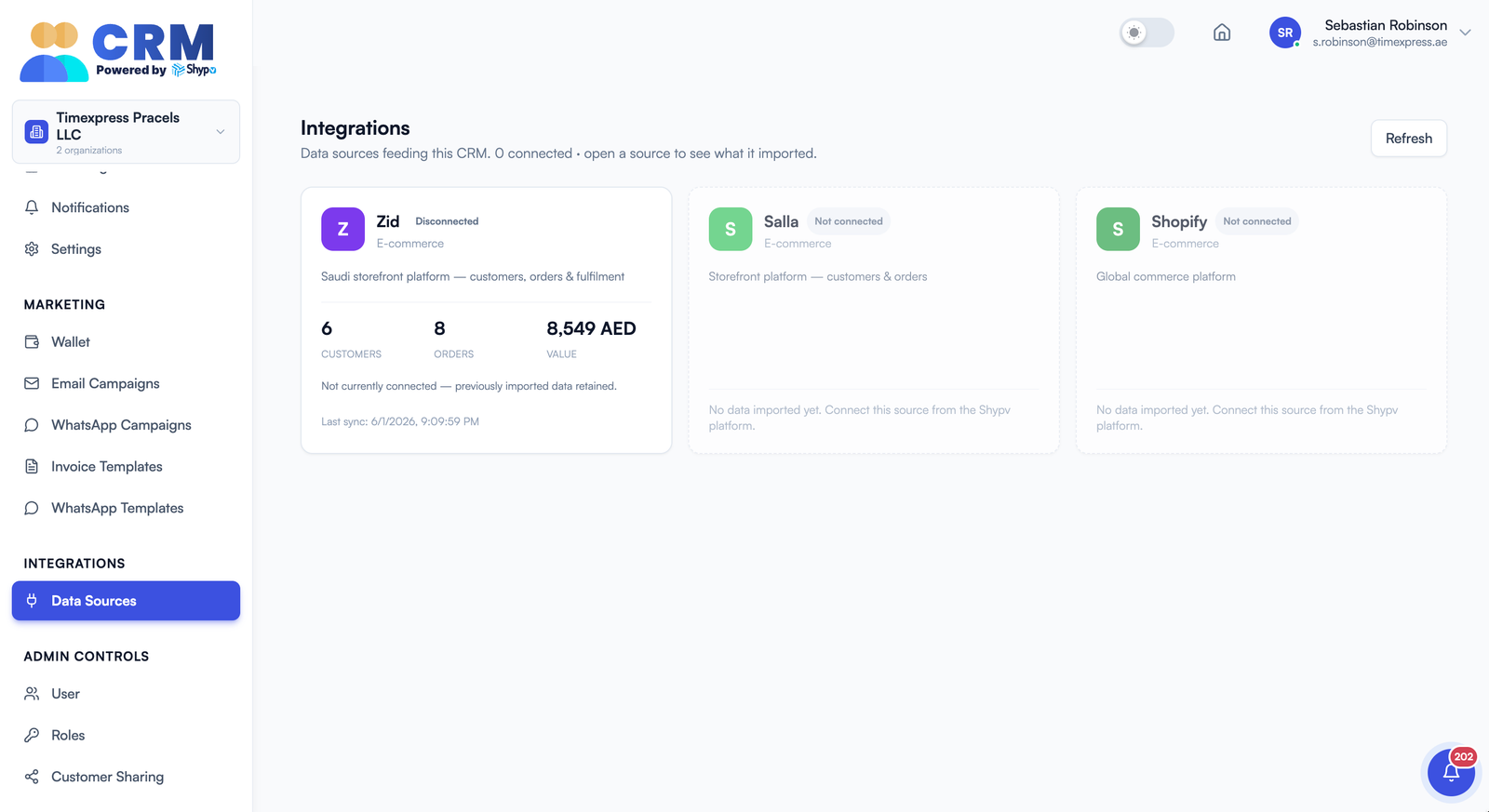Screen dimensions: 1489x812
Task: Click the CRM logo
Action: pyautogui.click(x=118, y=51)
